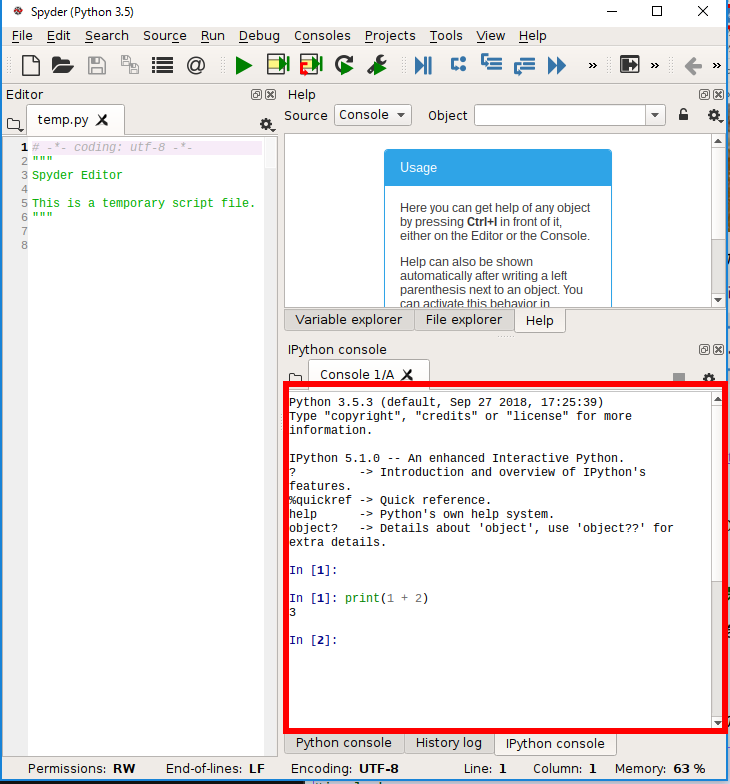
Task: Toggle the Help lock icon
Action: (x=684, y=115)
